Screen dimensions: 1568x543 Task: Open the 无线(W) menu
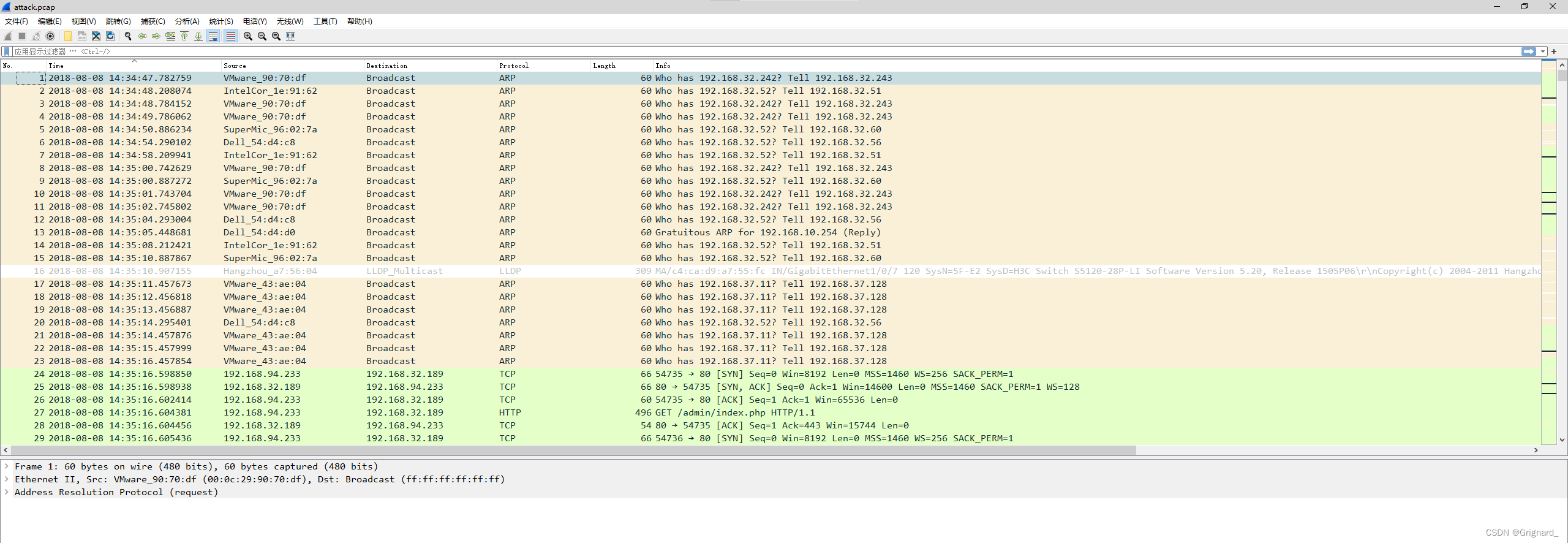click(x=290, y=21)
